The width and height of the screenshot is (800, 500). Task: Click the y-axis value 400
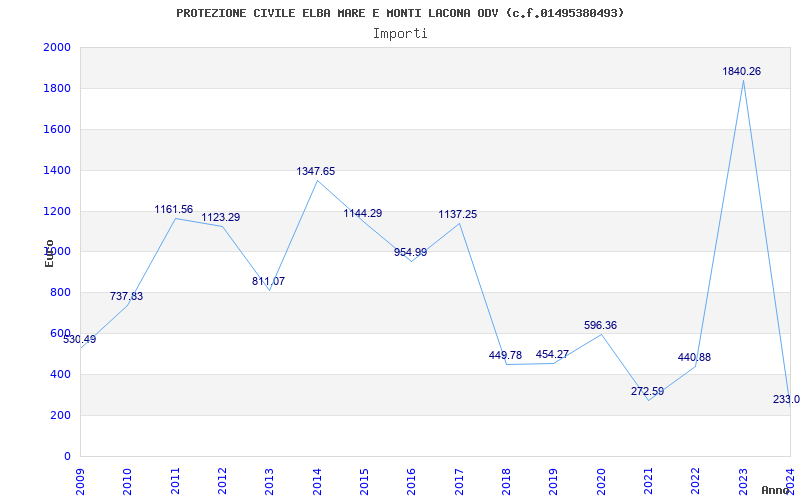pyautogui.click(x=60, y=374)
